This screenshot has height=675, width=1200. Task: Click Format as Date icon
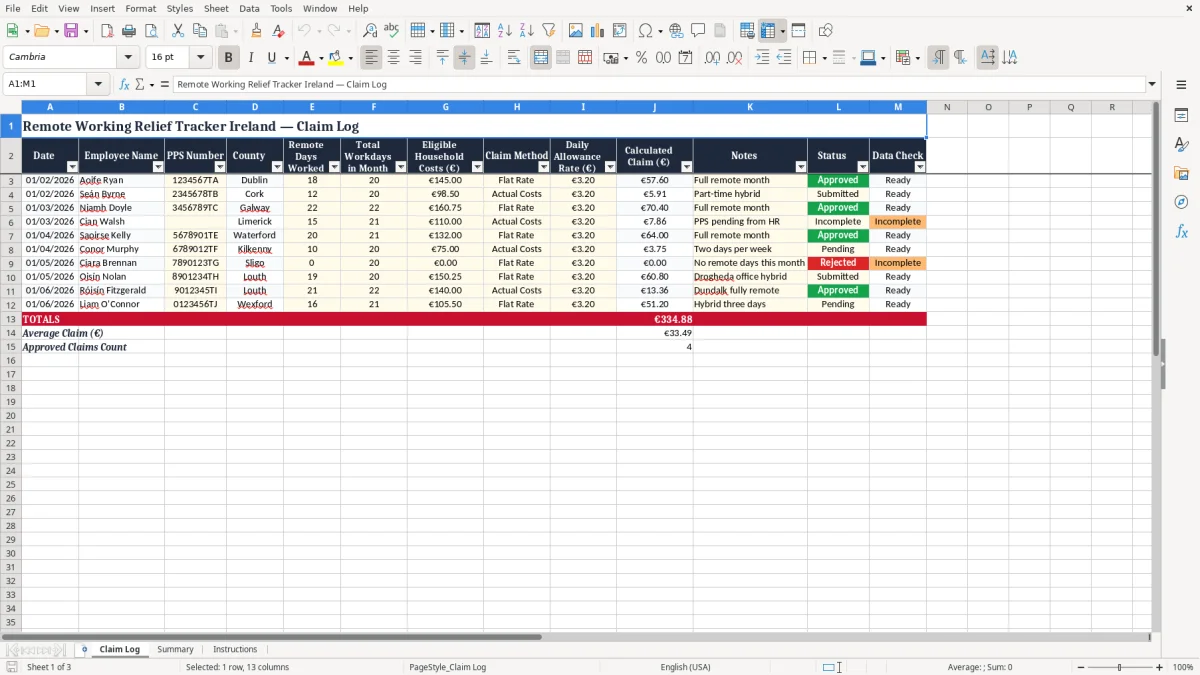tap(686, 58)
